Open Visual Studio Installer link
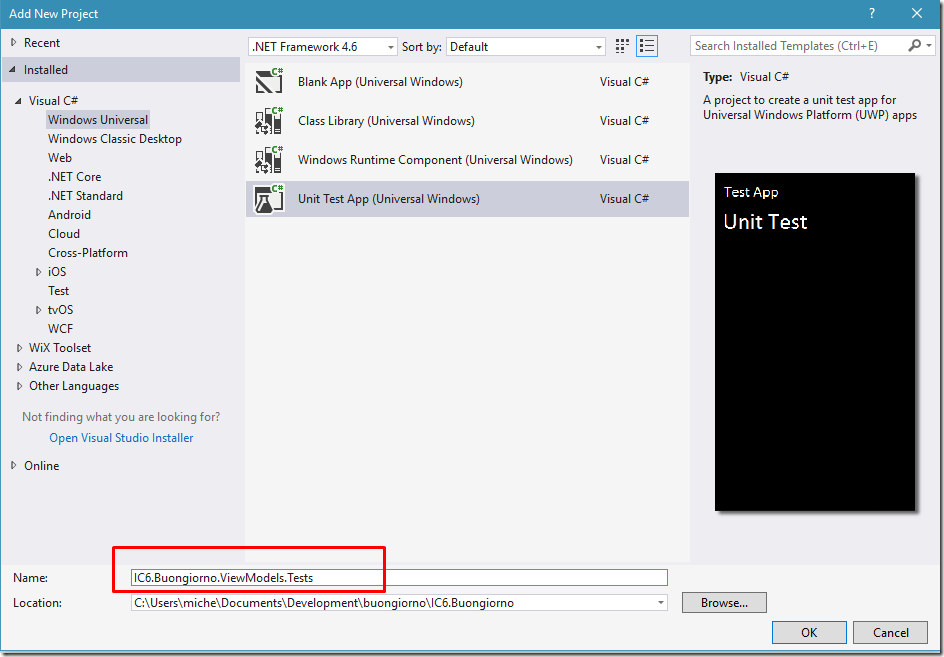This screenshot has height=657, width=944. (121, 438)
